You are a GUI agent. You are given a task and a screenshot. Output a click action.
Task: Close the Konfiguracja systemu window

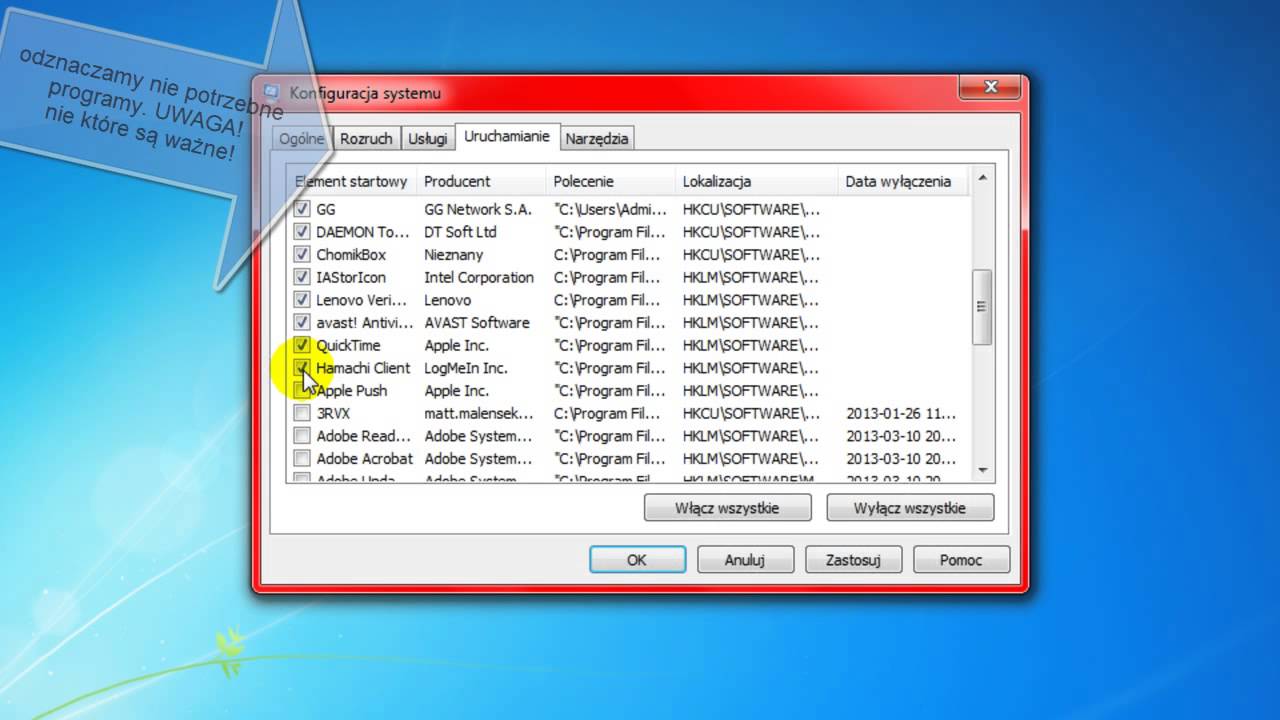click(x=990, y=88)
